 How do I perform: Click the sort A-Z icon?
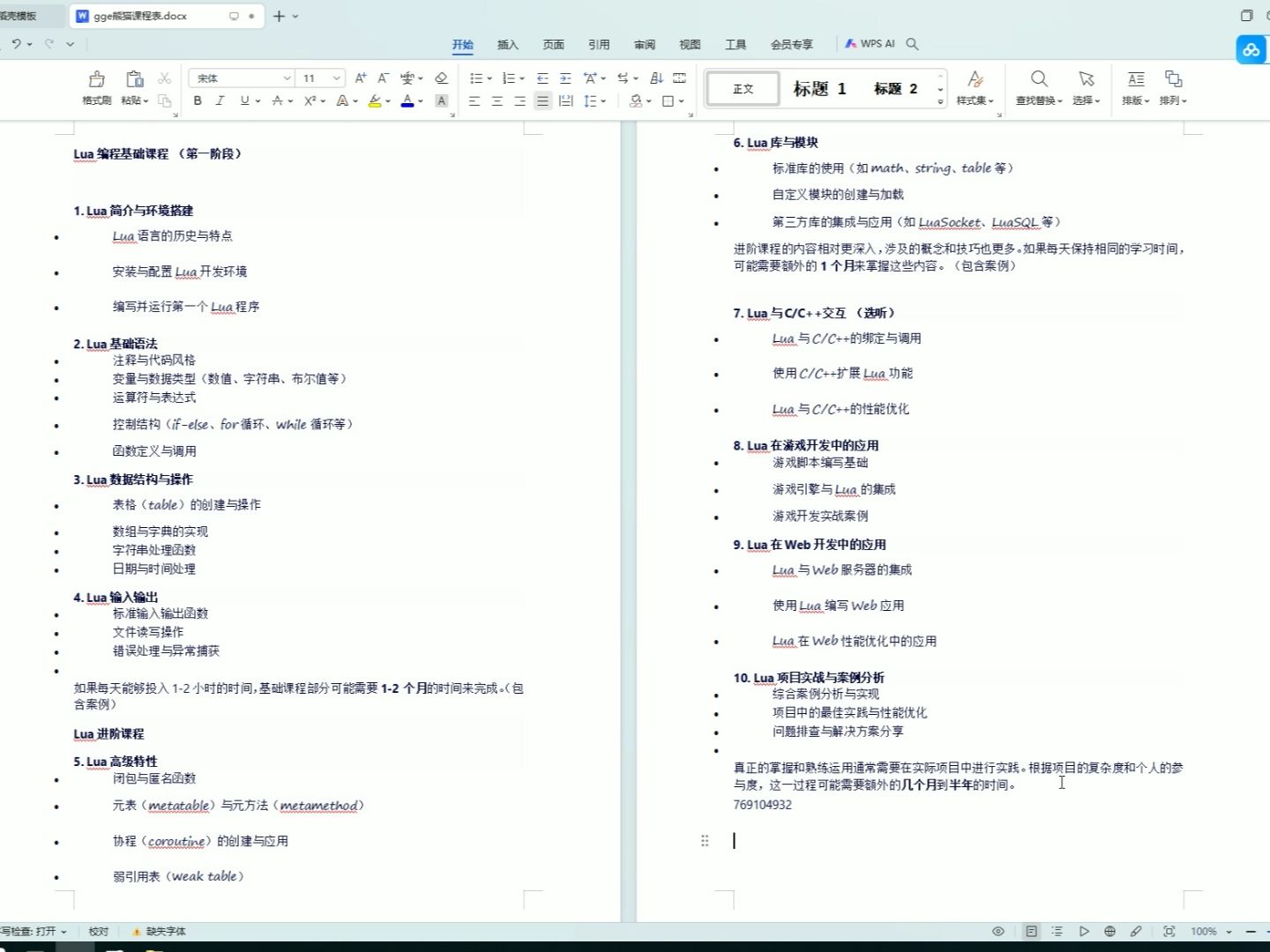(x=656, y=78)
